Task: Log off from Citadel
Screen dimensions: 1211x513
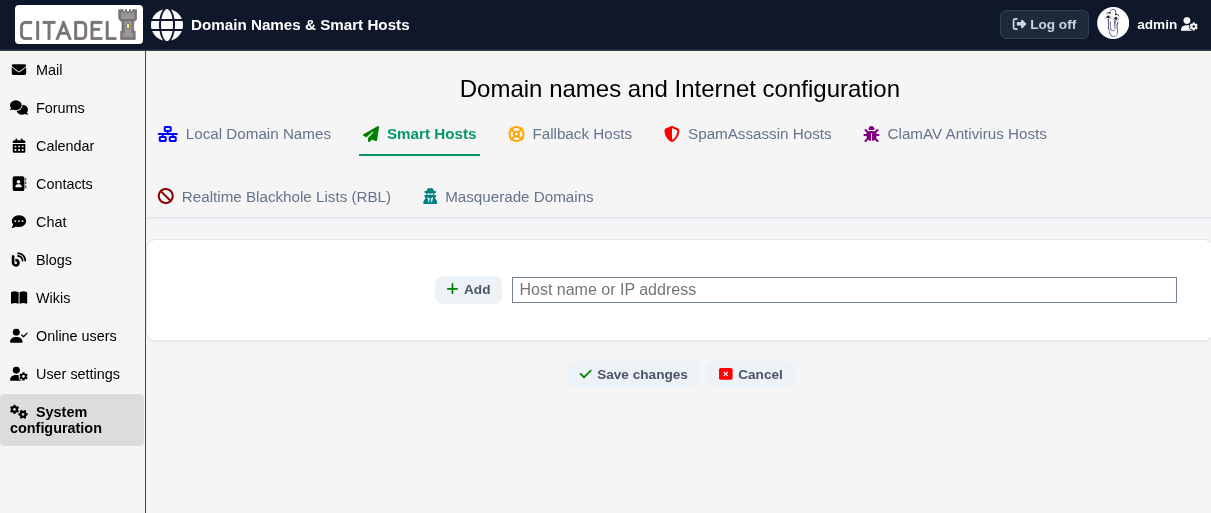Action: pyautogui.click(x=1044, y=24)
